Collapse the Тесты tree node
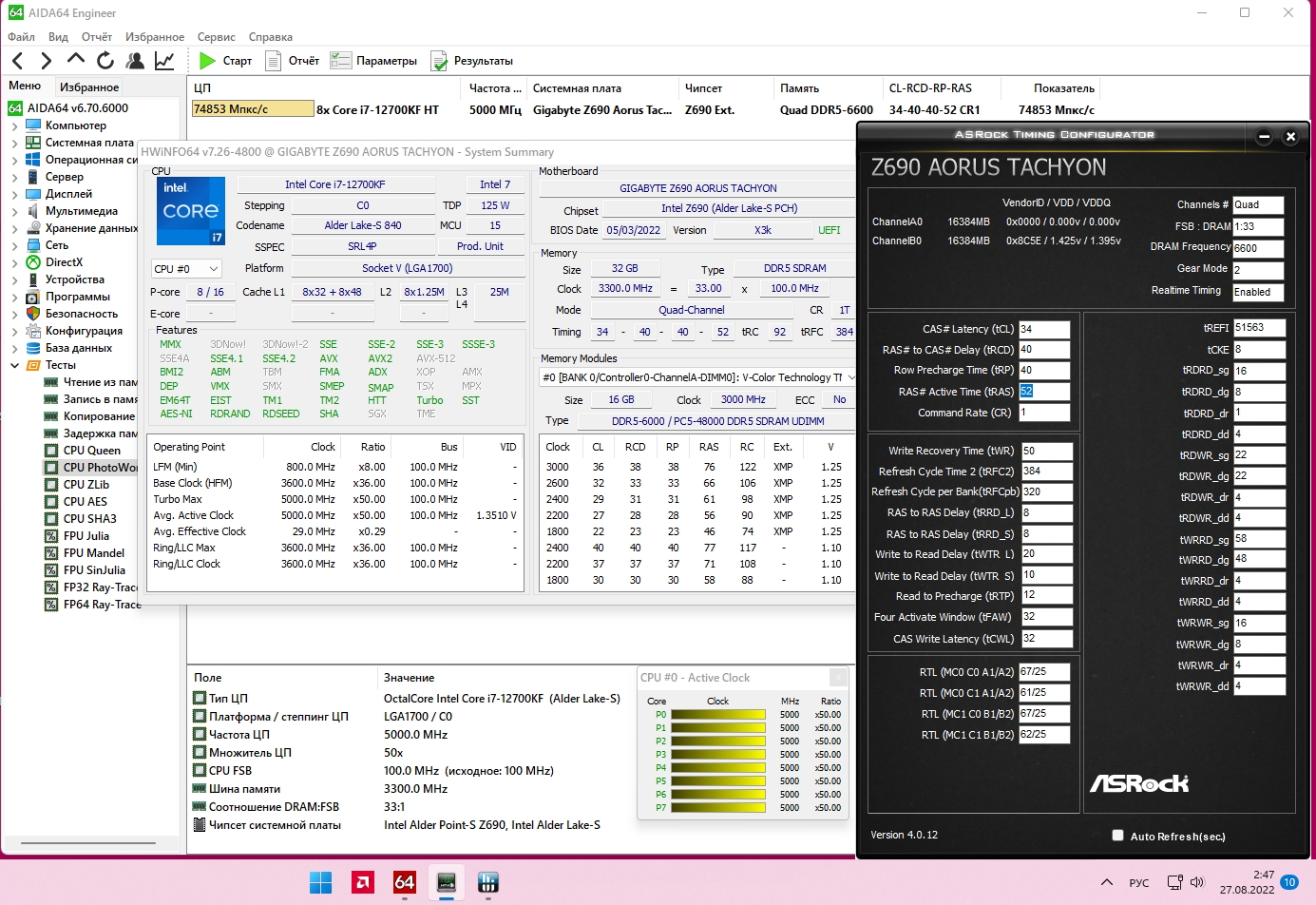Image resolution: width=1316 pixels, height=905 pixels. pyautogui.click(x=15, y=365)
